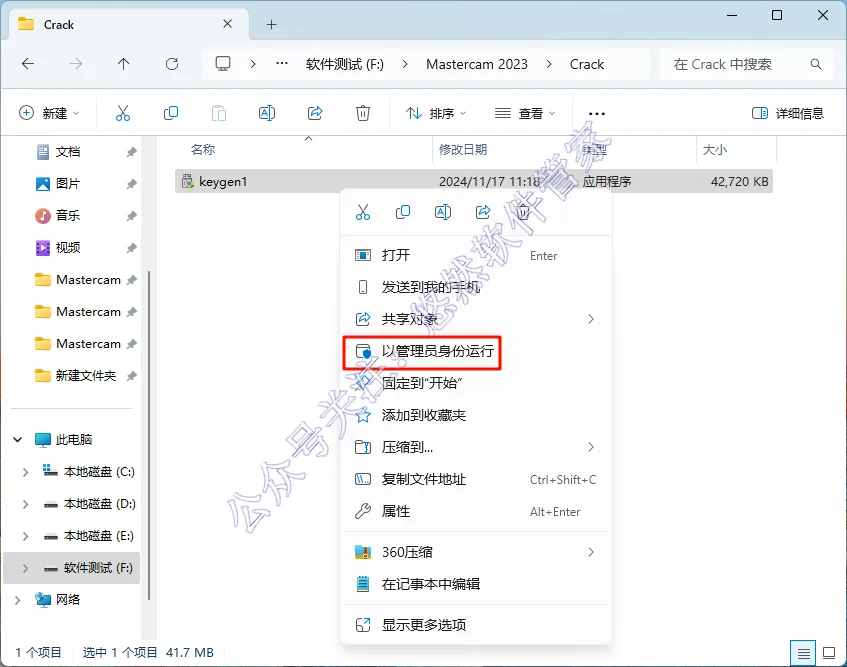This screenshot has height=667, width=847.
Task: Expand the 网络 tree node
Action: tap(17, 600)
